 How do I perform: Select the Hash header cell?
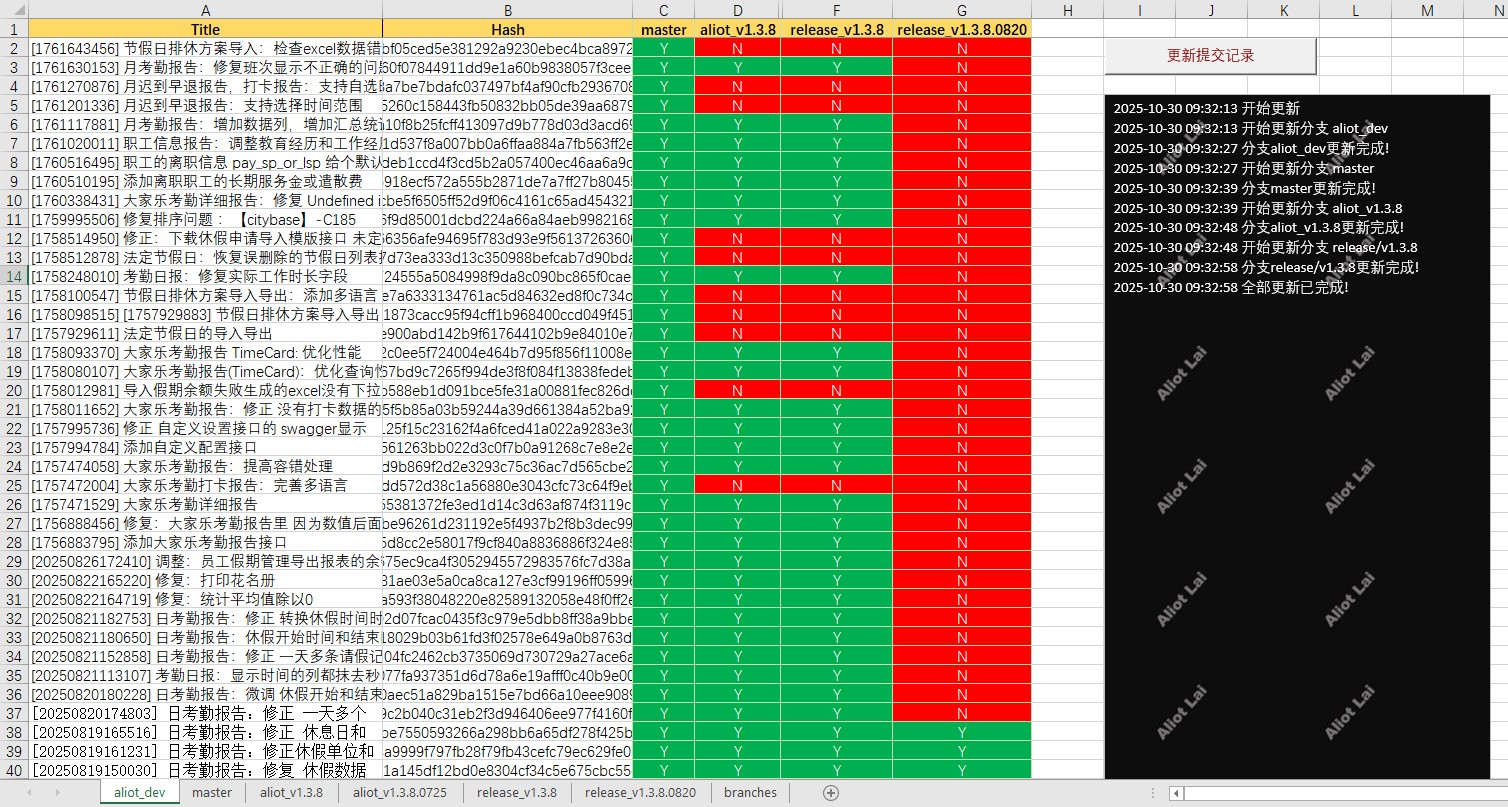click(507, 30)
